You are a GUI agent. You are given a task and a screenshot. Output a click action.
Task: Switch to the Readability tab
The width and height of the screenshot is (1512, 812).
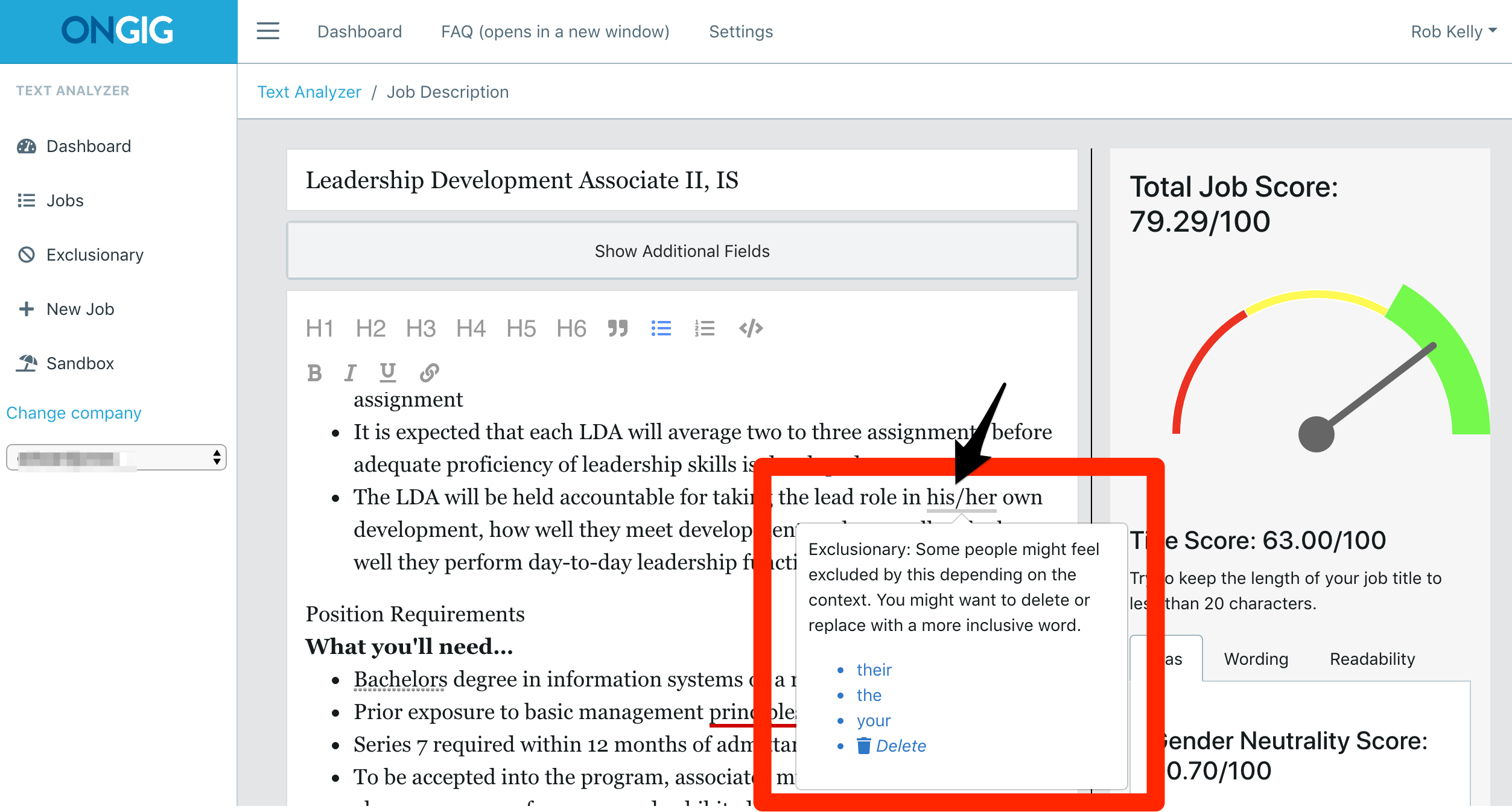coord(1373,659)
